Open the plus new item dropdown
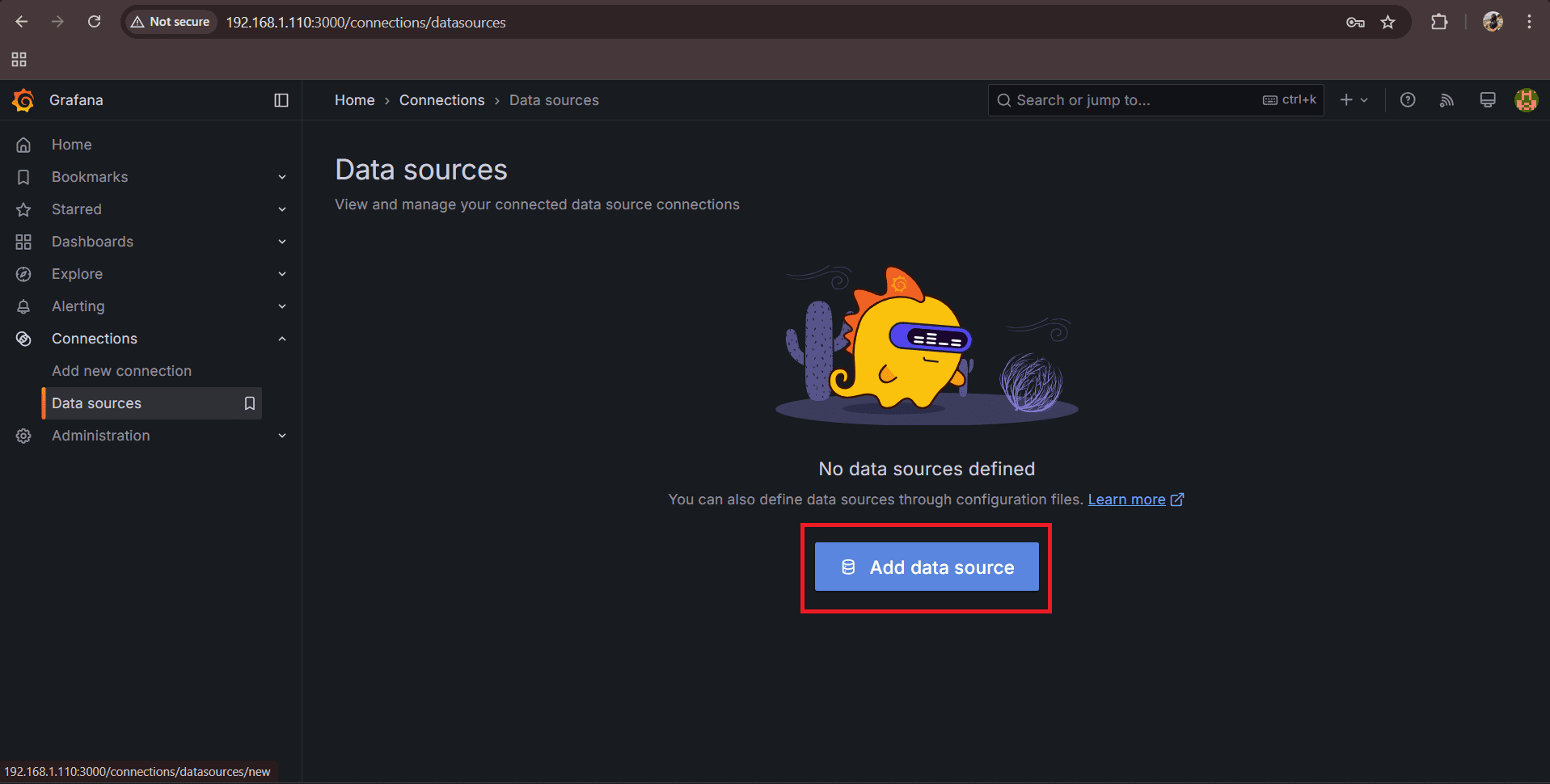This screenshot has width=1550, height=784. [x=1354, y=100]
